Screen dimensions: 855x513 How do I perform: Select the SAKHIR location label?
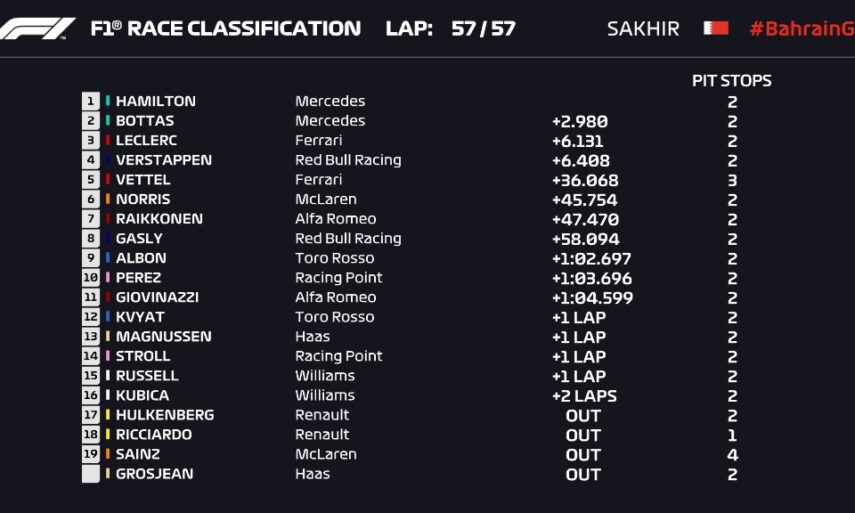coord(642,28)
